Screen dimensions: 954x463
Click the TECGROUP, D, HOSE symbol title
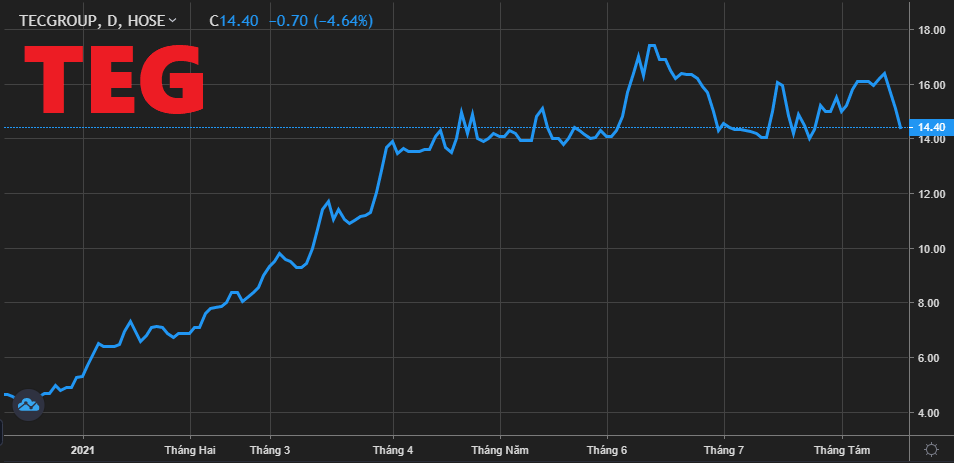point(92,21)
